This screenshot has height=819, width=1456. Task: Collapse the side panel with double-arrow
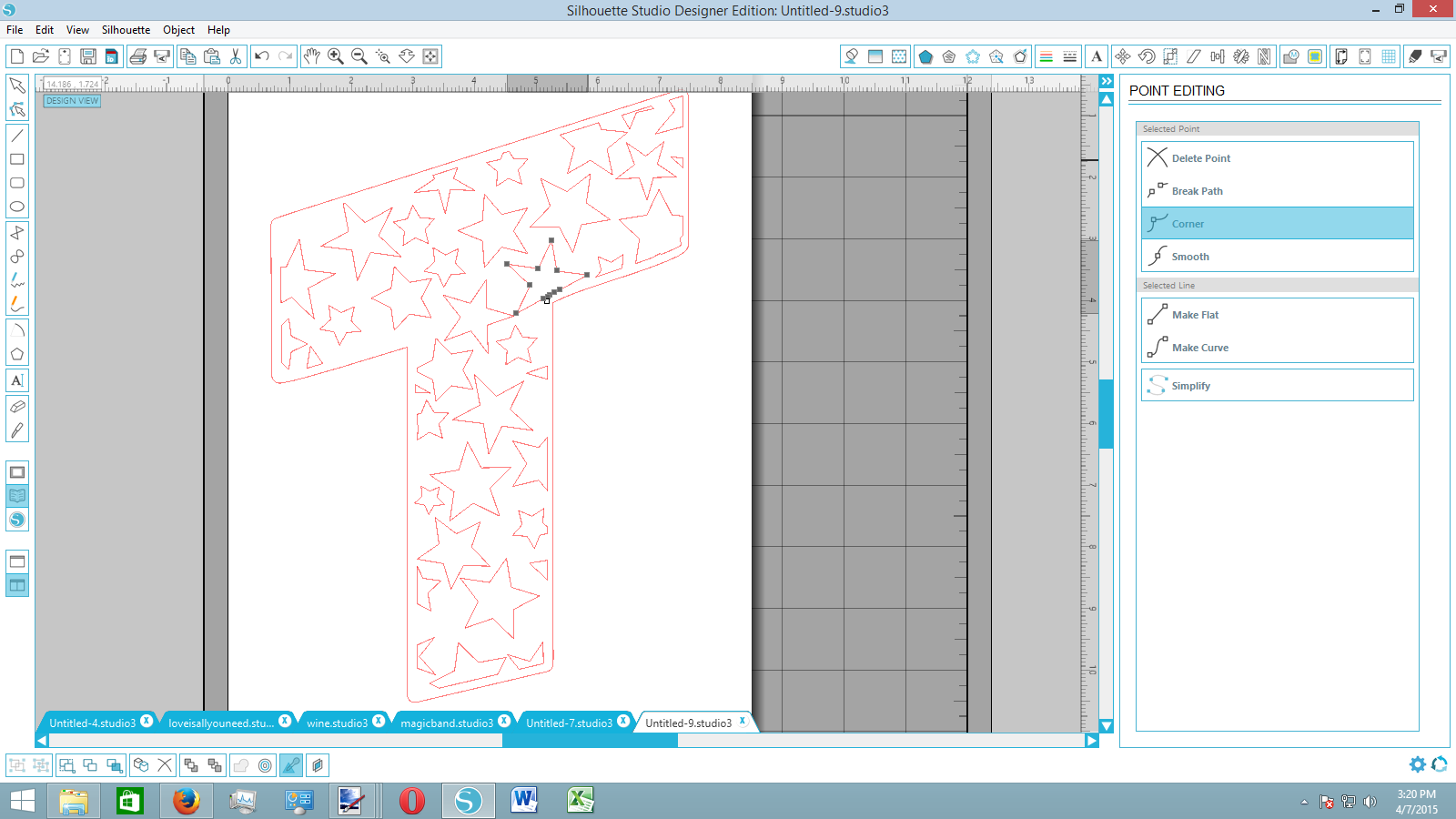(x=1107, y=82)
